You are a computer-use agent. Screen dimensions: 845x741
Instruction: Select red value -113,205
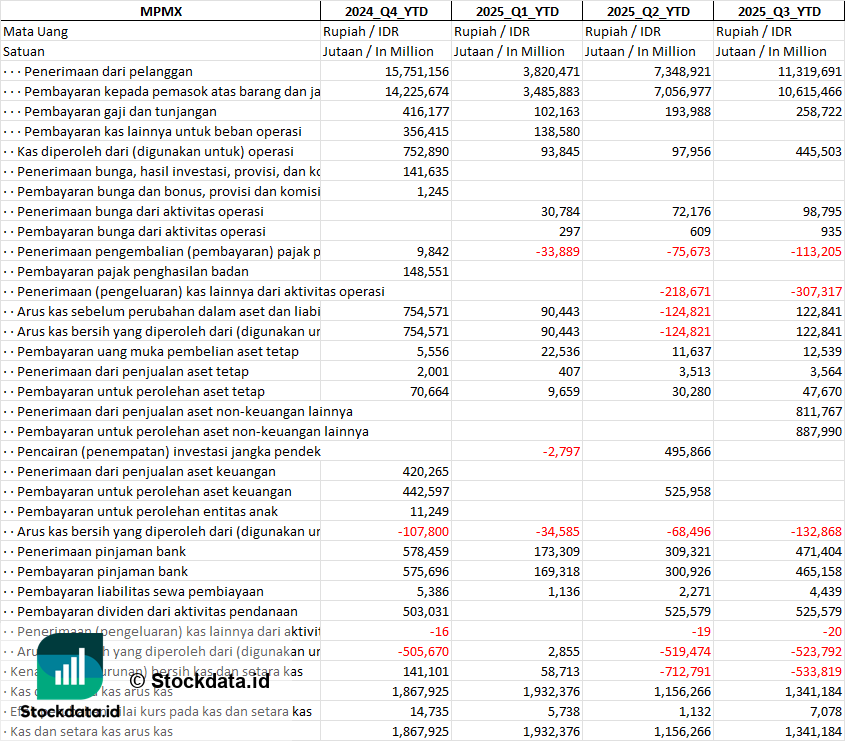point(816,252)
